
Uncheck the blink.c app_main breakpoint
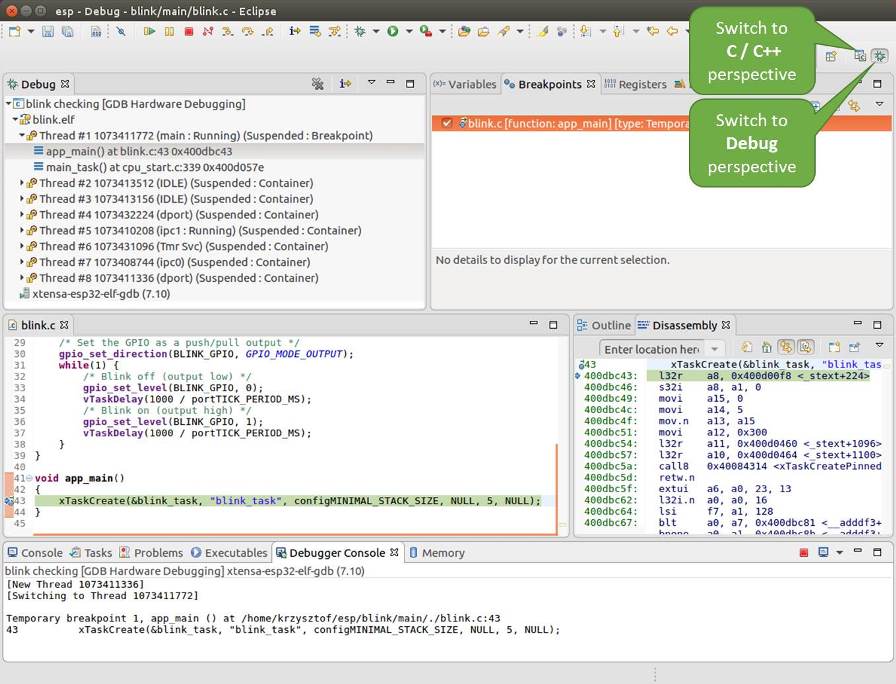coord(445,123)
